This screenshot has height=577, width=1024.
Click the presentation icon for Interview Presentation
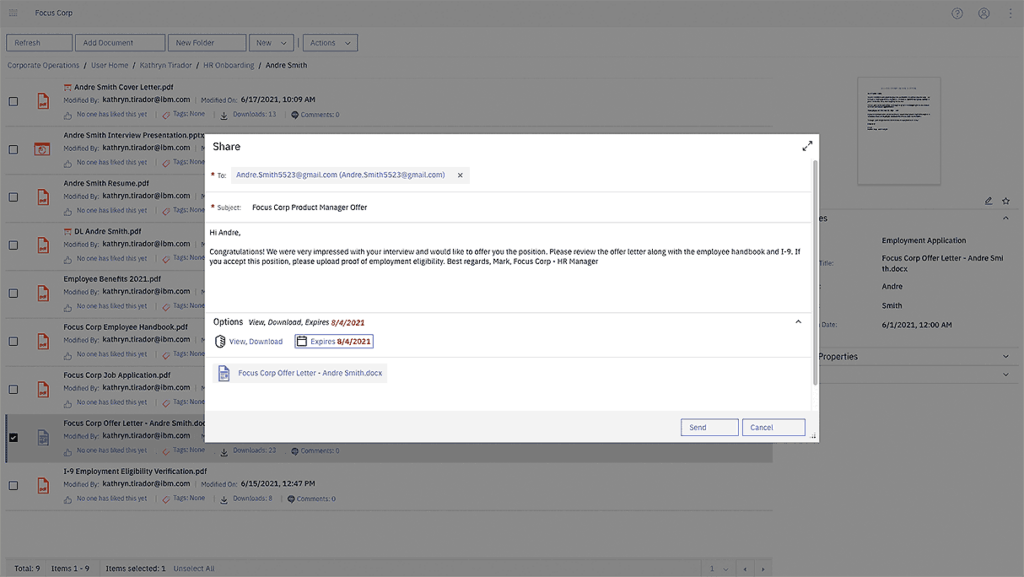point(42,149)
